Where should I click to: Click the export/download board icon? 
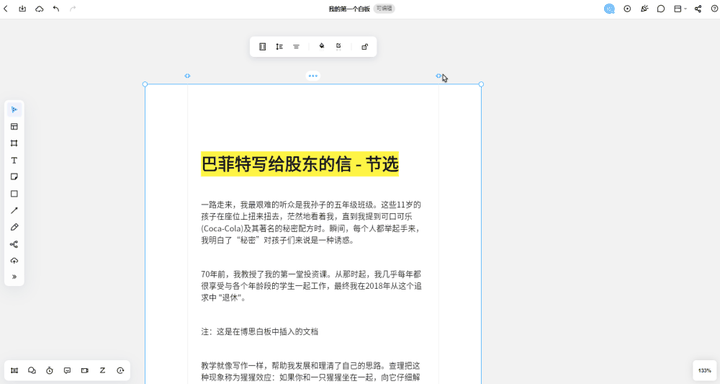(x=22, y=9)
